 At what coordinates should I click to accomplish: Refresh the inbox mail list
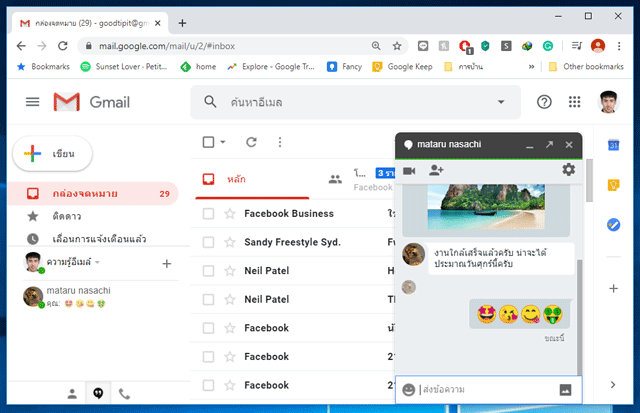251,142
